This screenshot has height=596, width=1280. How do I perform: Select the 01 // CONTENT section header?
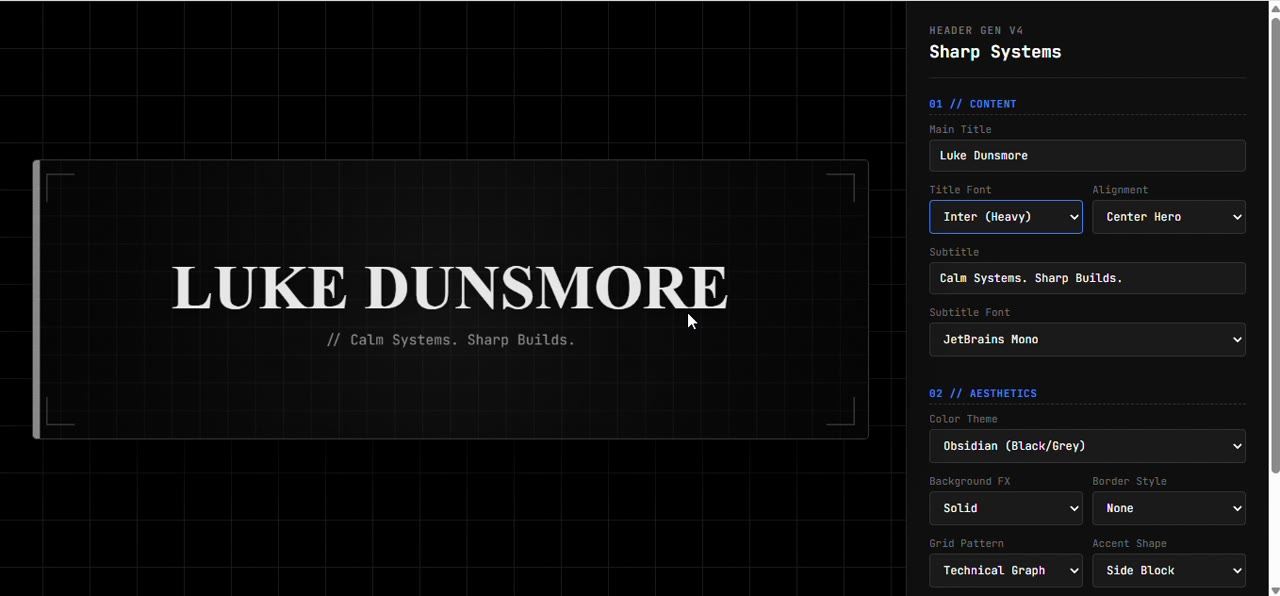972,104
